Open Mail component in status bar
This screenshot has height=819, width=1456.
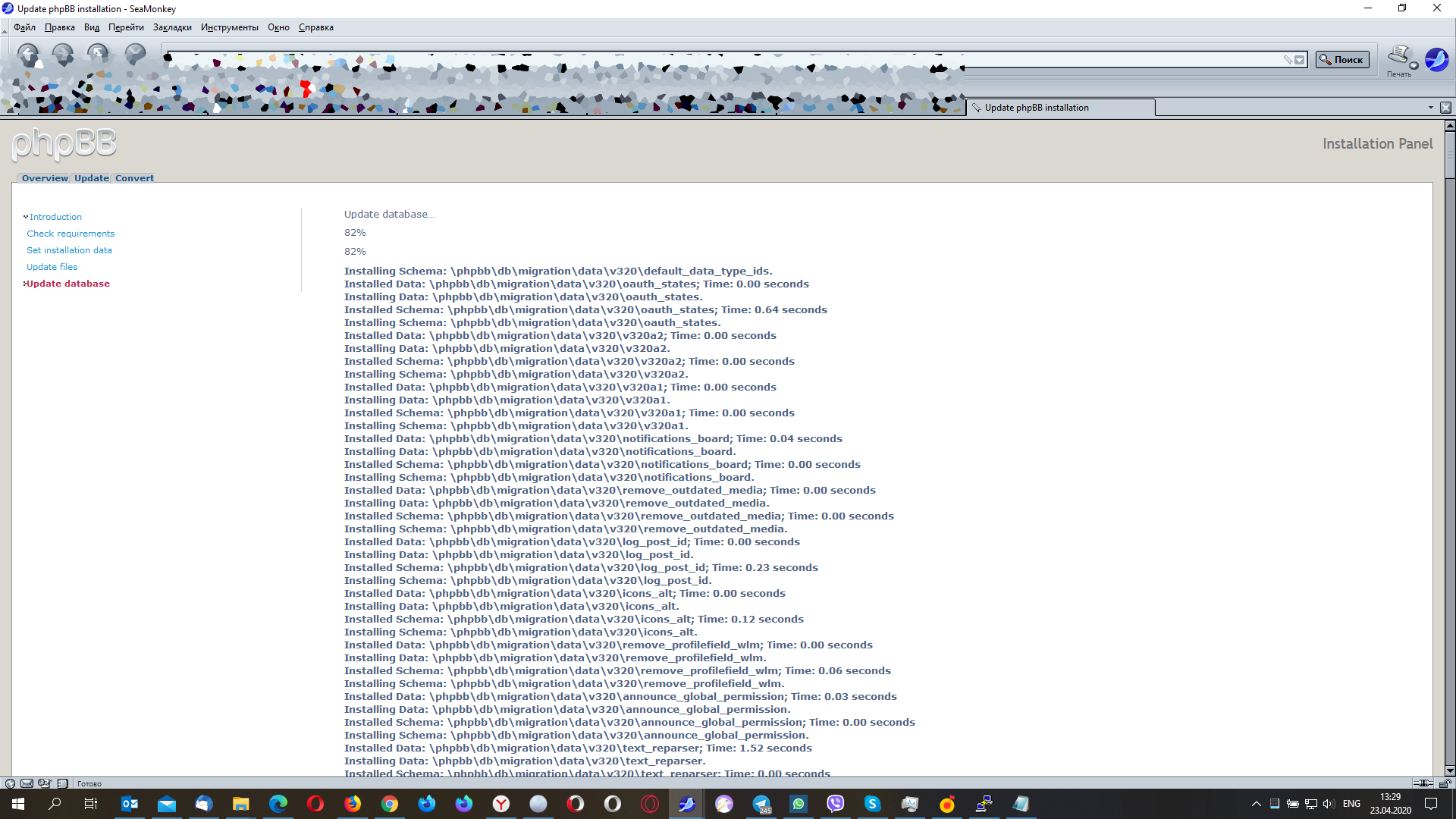pyautogui.click(x=27, y=783)
